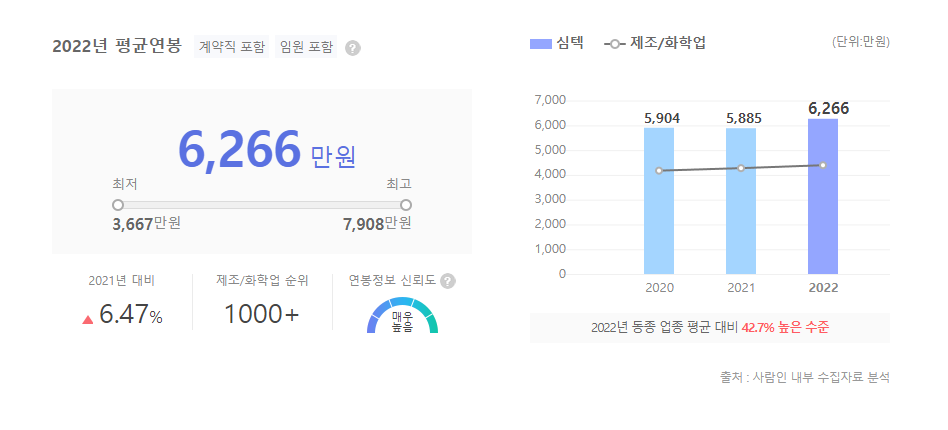Click the help icon next to 연봉정보 신뢰도
The image size is (948, 430).
(448, 281)
